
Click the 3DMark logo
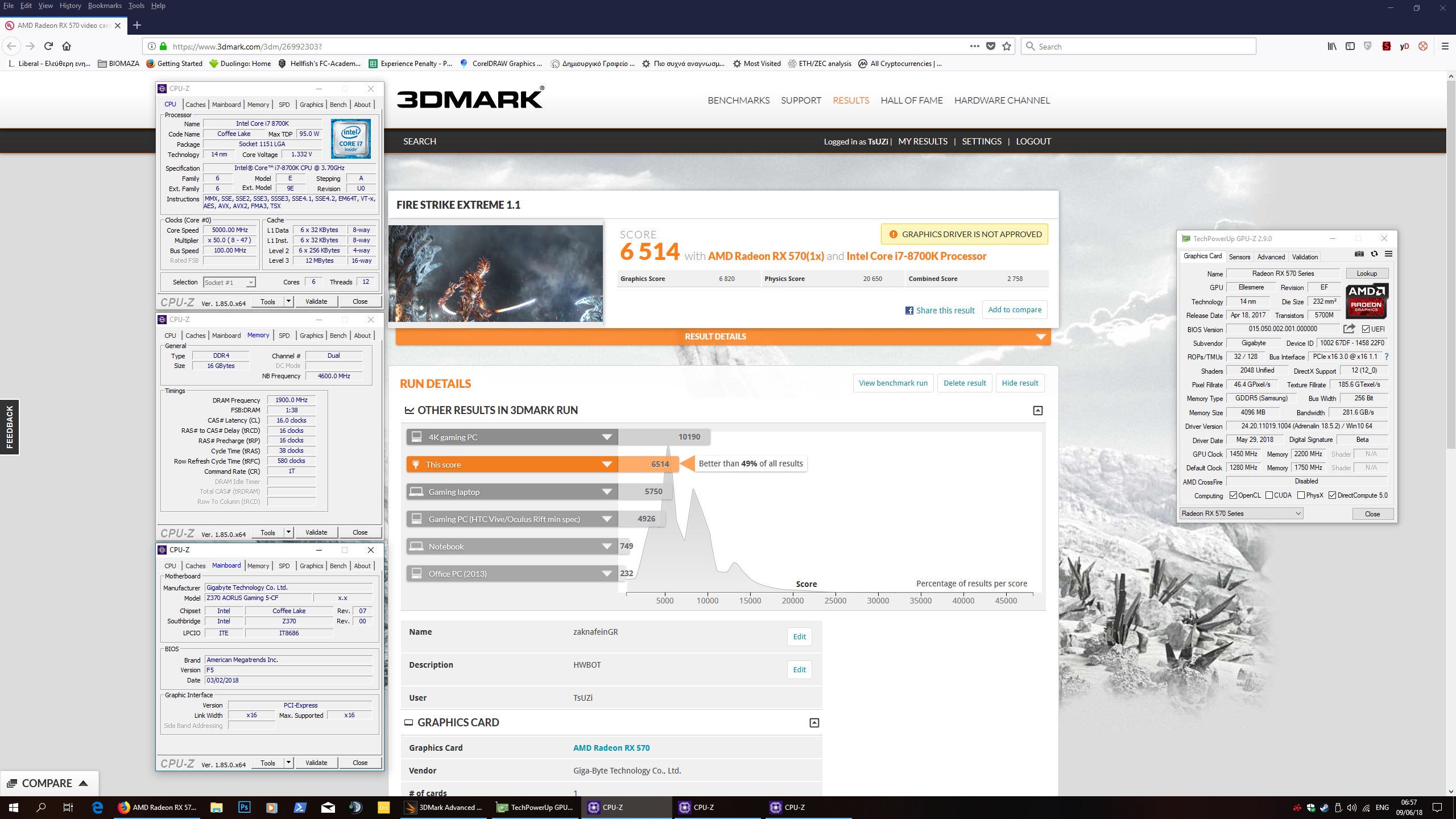(x=470, y=98)
